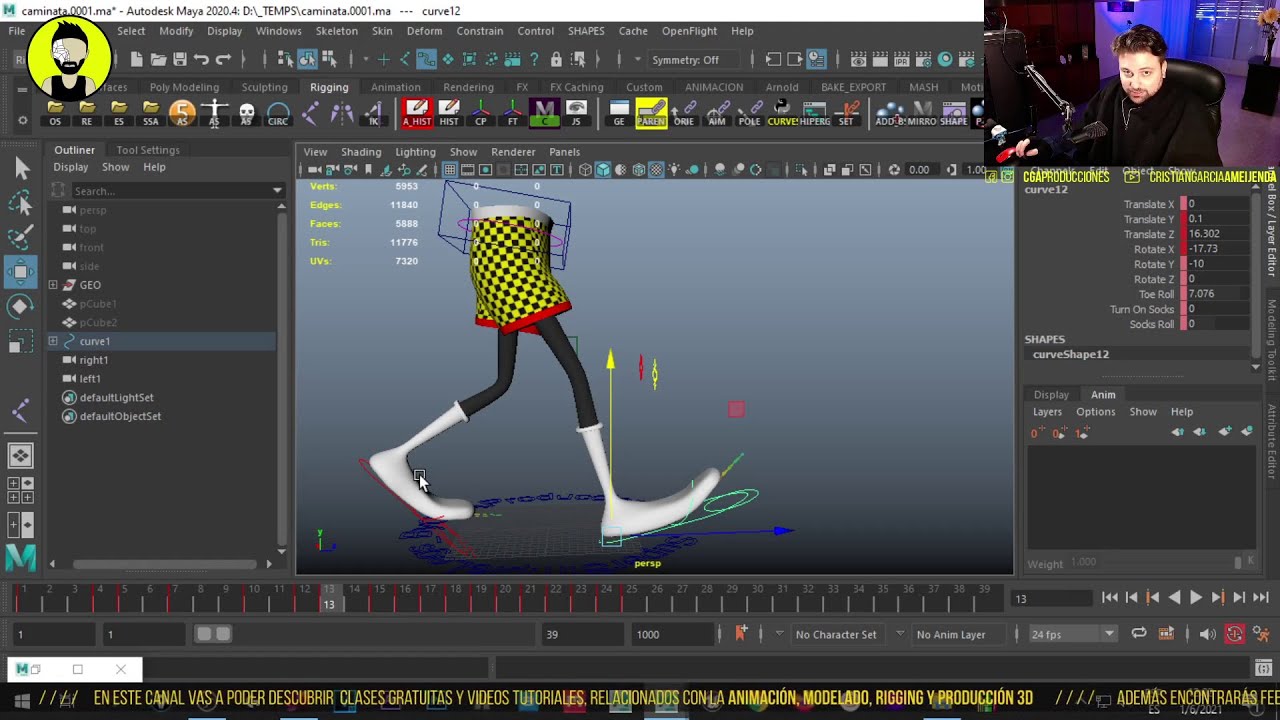Select curveShape12 in the Channel Box
This screenshot has height=720, width=1280.
pos(1070,354)
